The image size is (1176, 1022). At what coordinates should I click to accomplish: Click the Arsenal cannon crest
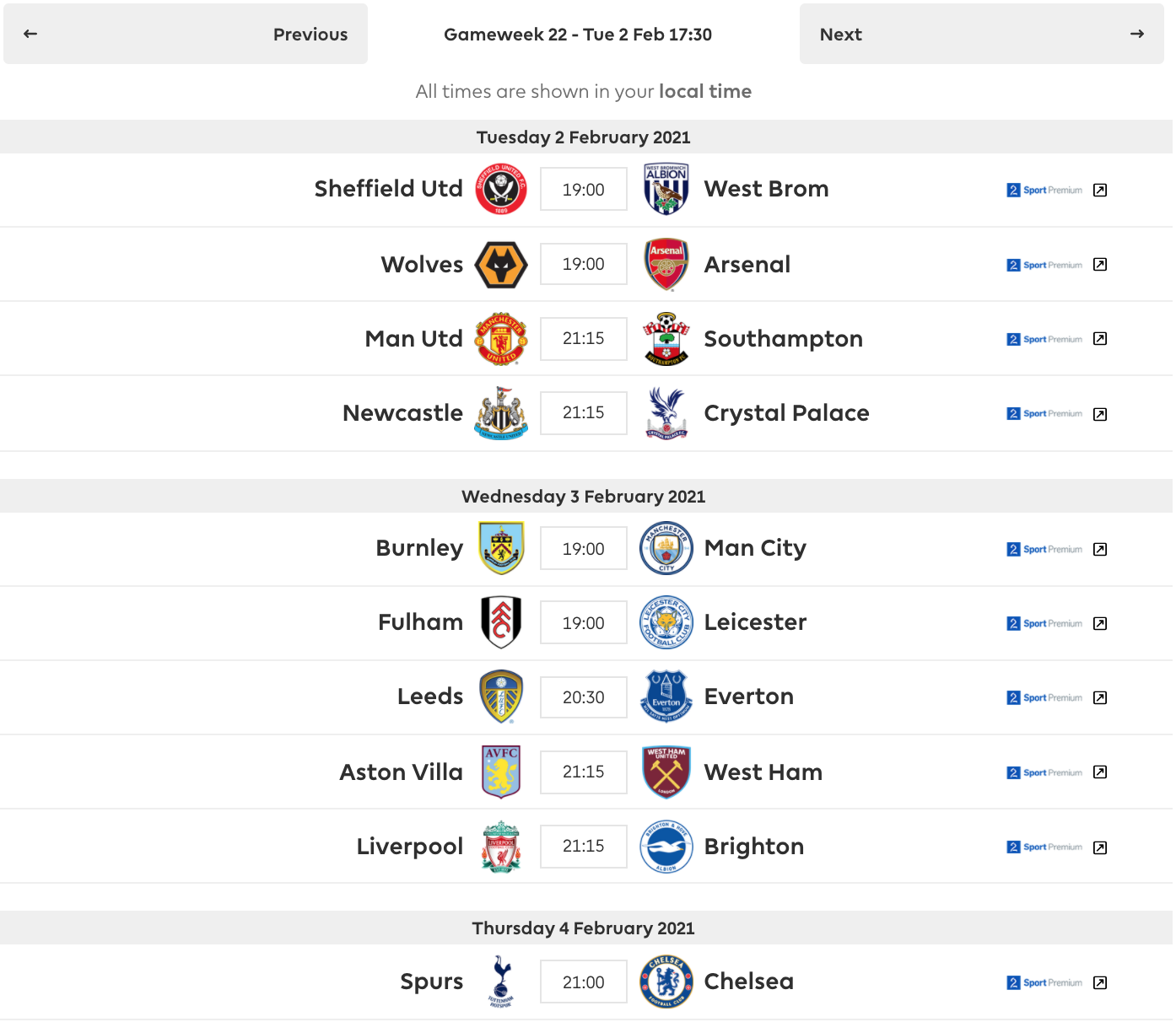[x=666, y=264]
